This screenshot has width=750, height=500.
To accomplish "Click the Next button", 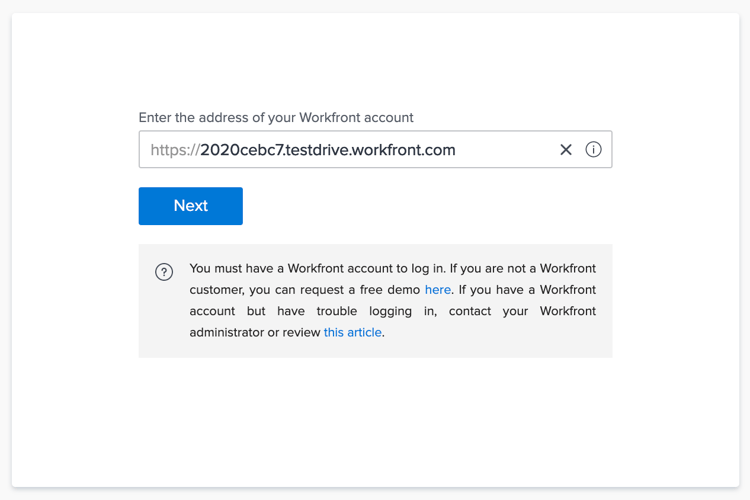I will point(191,206).
